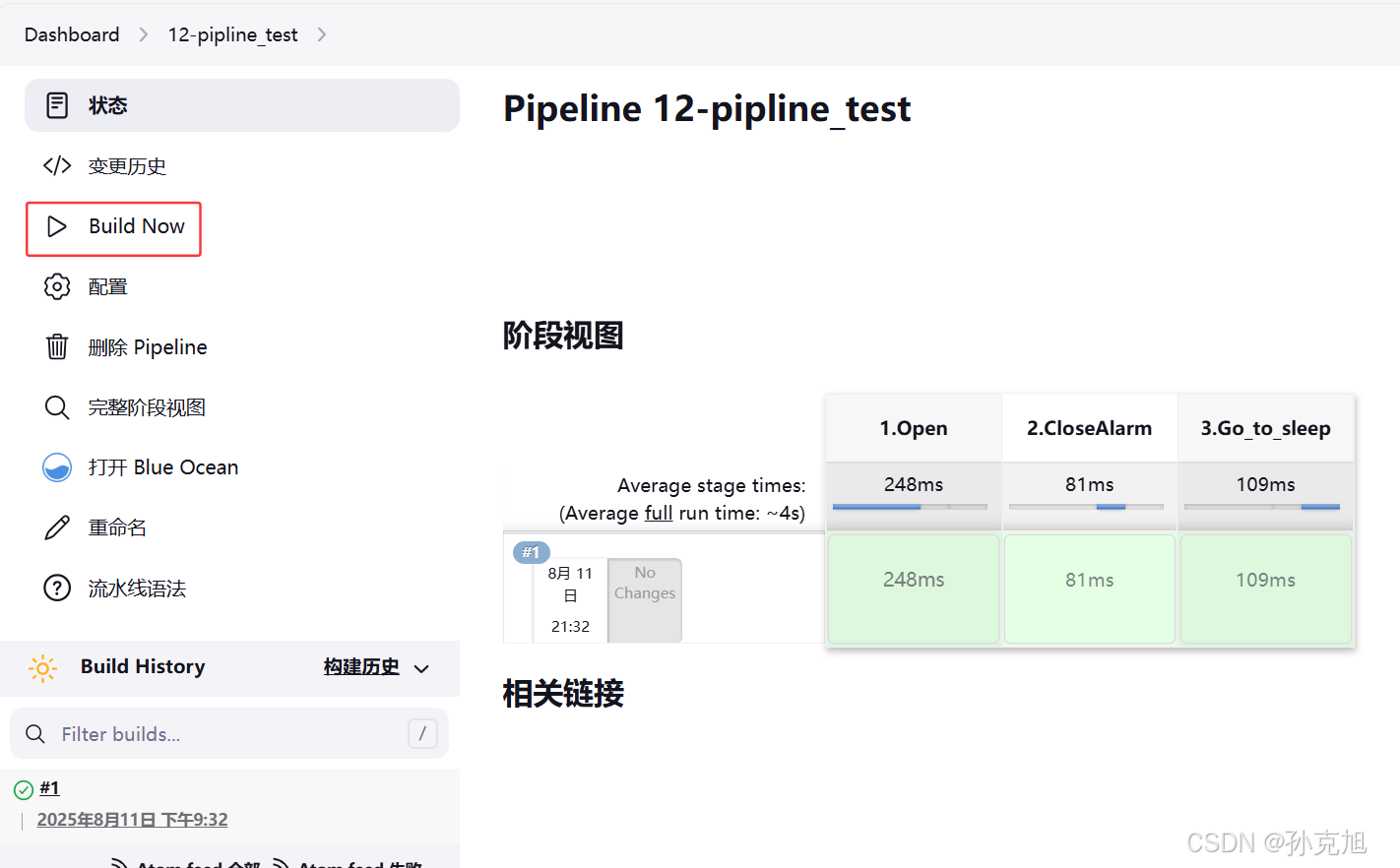Screen dimensions: 1400x868
Task: Click the 248ms green stage cell
Action: 914,589
